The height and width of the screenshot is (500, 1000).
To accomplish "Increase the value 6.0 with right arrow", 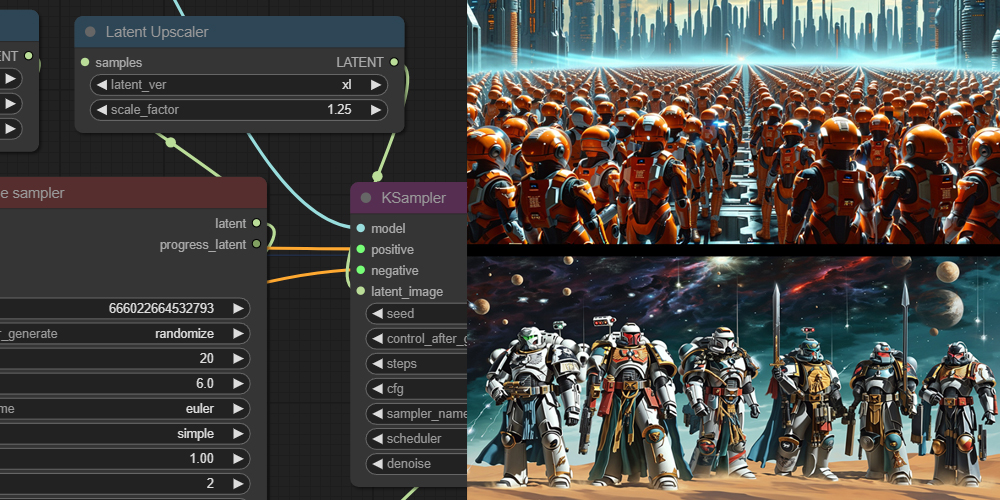I will coord(239,383).
